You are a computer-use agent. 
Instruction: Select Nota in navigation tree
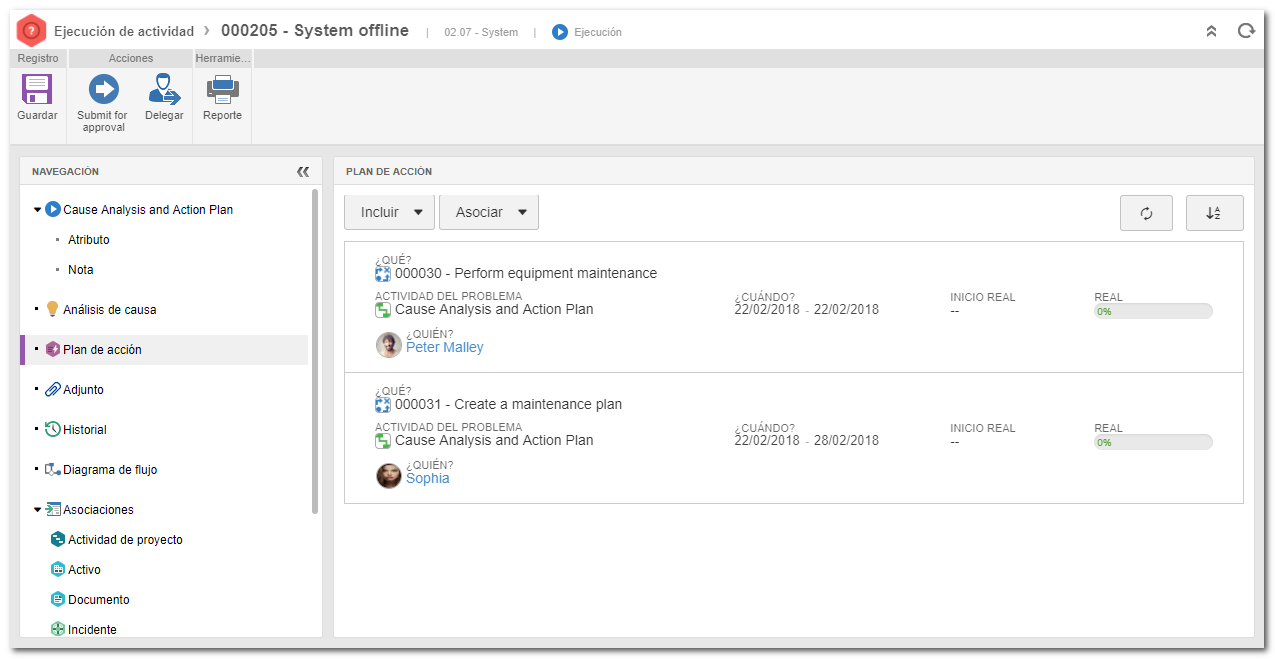[81, 270]
